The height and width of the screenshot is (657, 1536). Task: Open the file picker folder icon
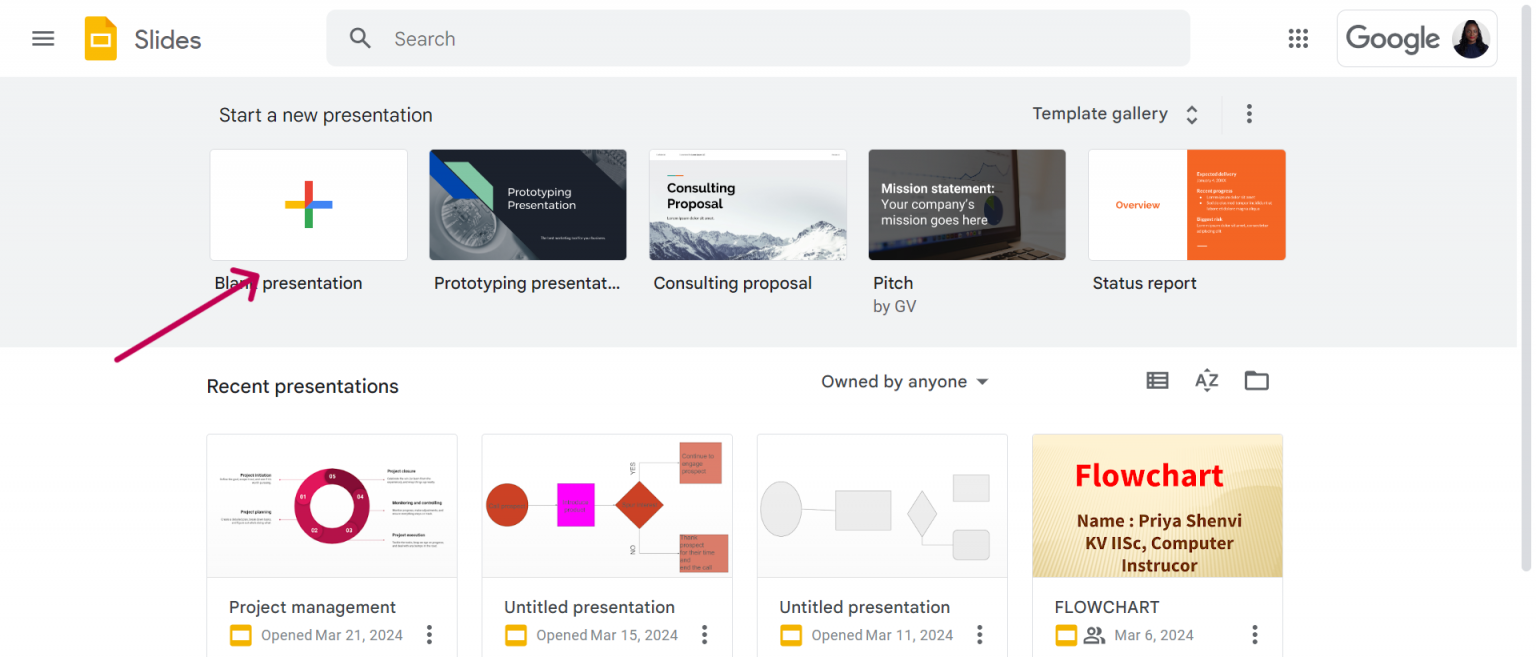[1256, 381]
